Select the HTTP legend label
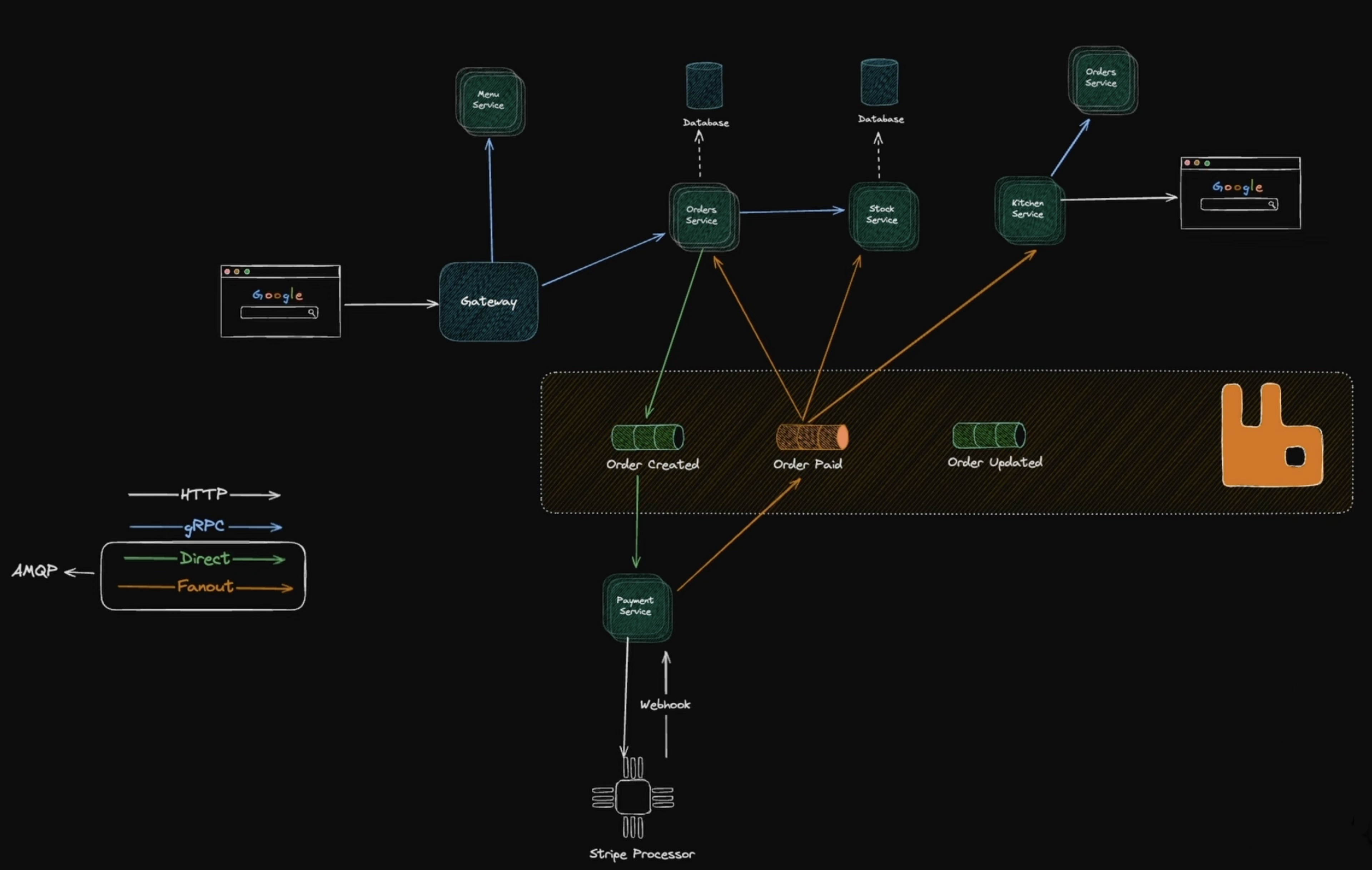This screenshot has width=1372, height=870. (x=204, y=494)
